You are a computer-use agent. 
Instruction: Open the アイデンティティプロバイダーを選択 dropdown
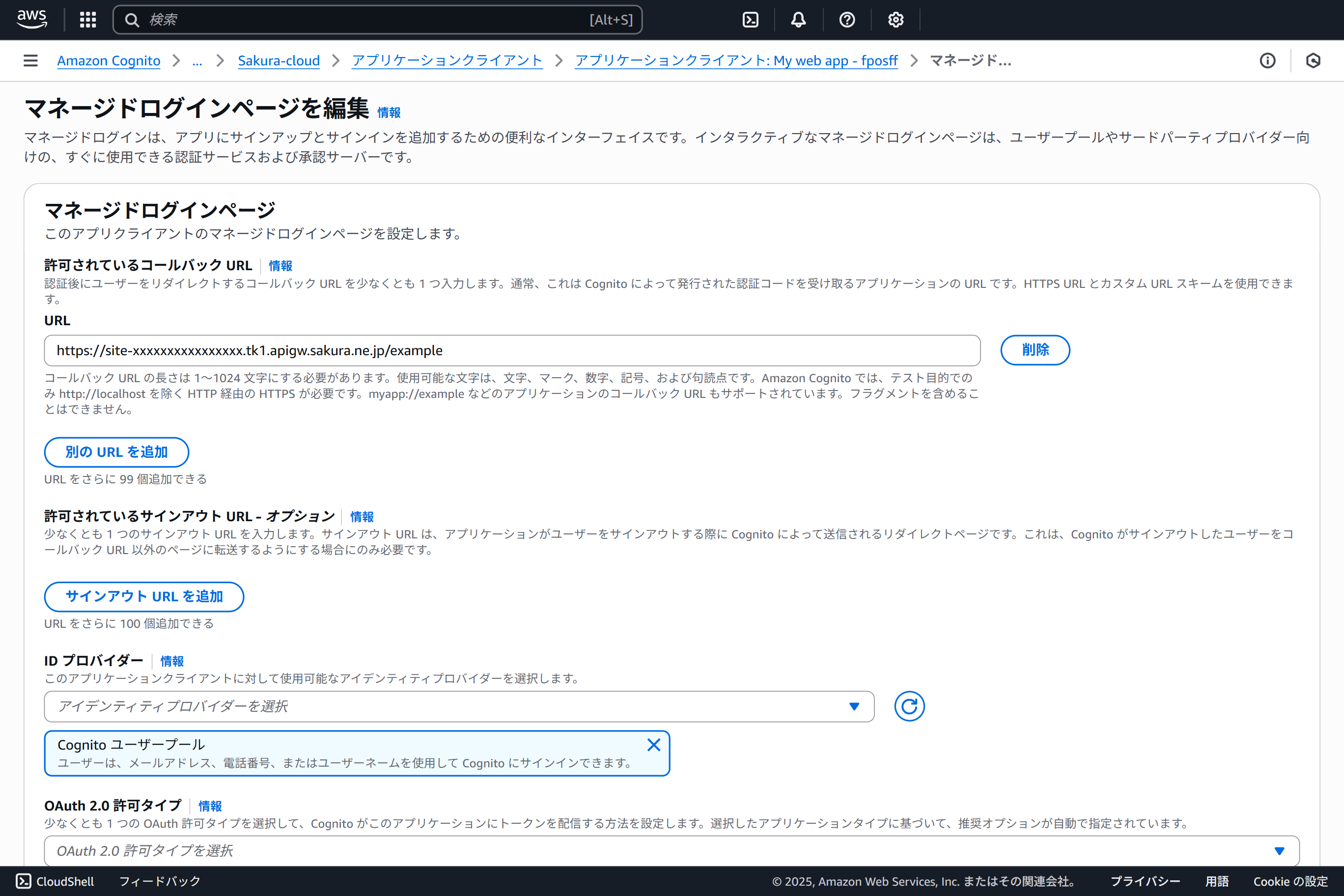click(459, 706)
